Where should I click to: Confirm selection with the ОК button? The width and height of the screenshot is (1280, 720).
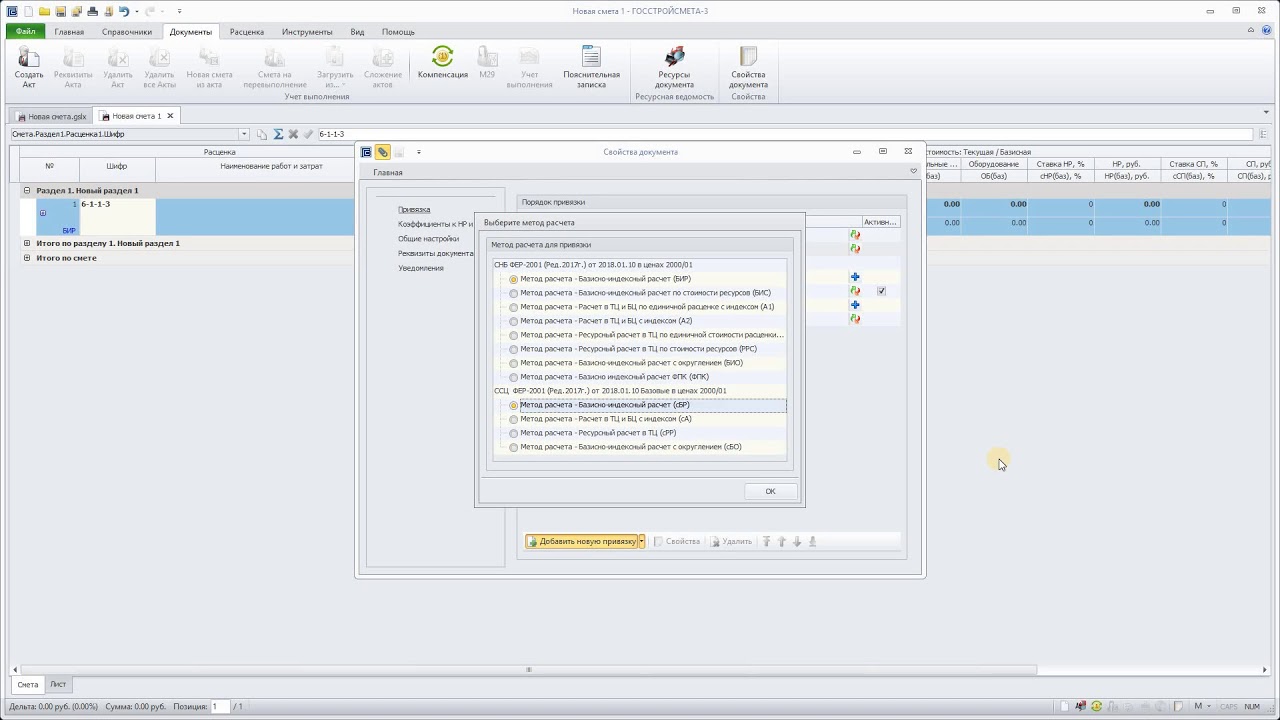click(x=770, y=491)
